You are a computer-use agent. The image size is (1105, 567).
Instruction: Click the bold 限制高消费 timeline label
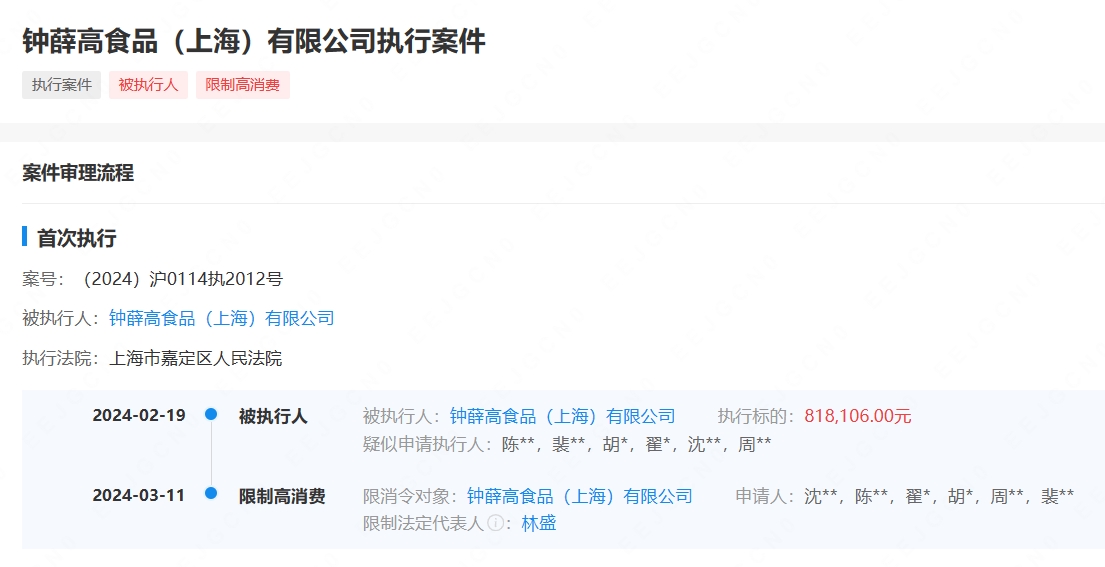282,497
